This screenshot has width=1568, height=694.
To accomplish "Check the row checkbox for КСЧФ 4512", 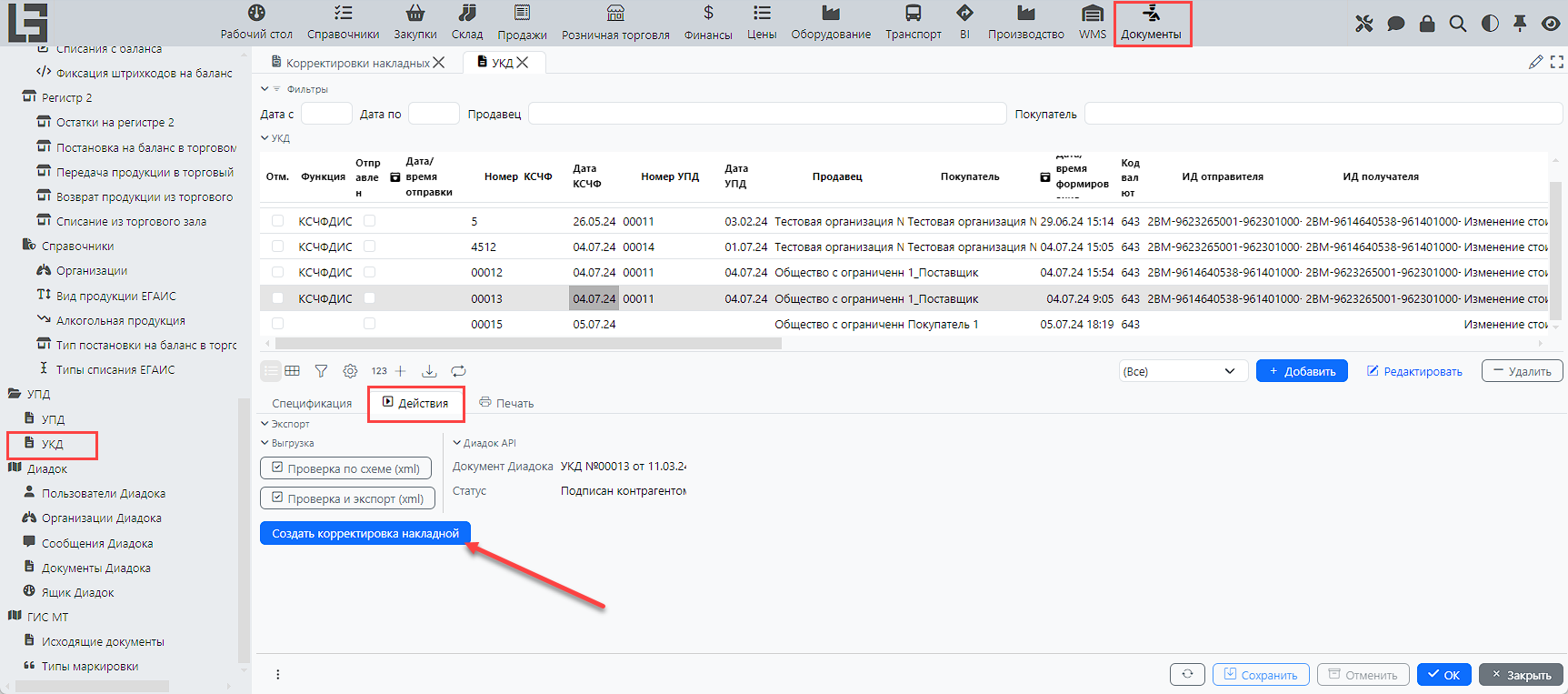I will (x=278, y=246).
